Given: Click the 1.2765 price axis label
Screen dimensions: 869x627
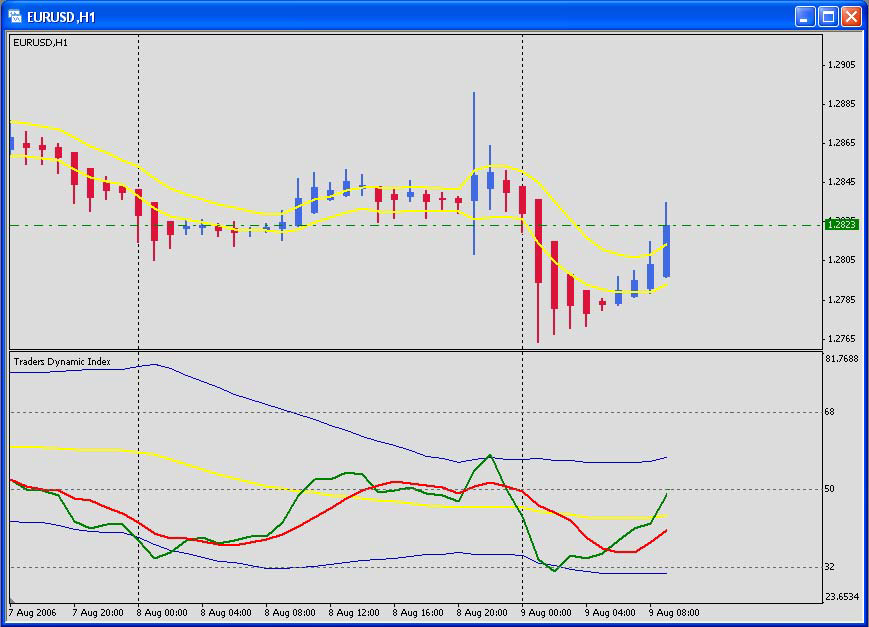Looking at the screenshot, I should pos(841,339).
